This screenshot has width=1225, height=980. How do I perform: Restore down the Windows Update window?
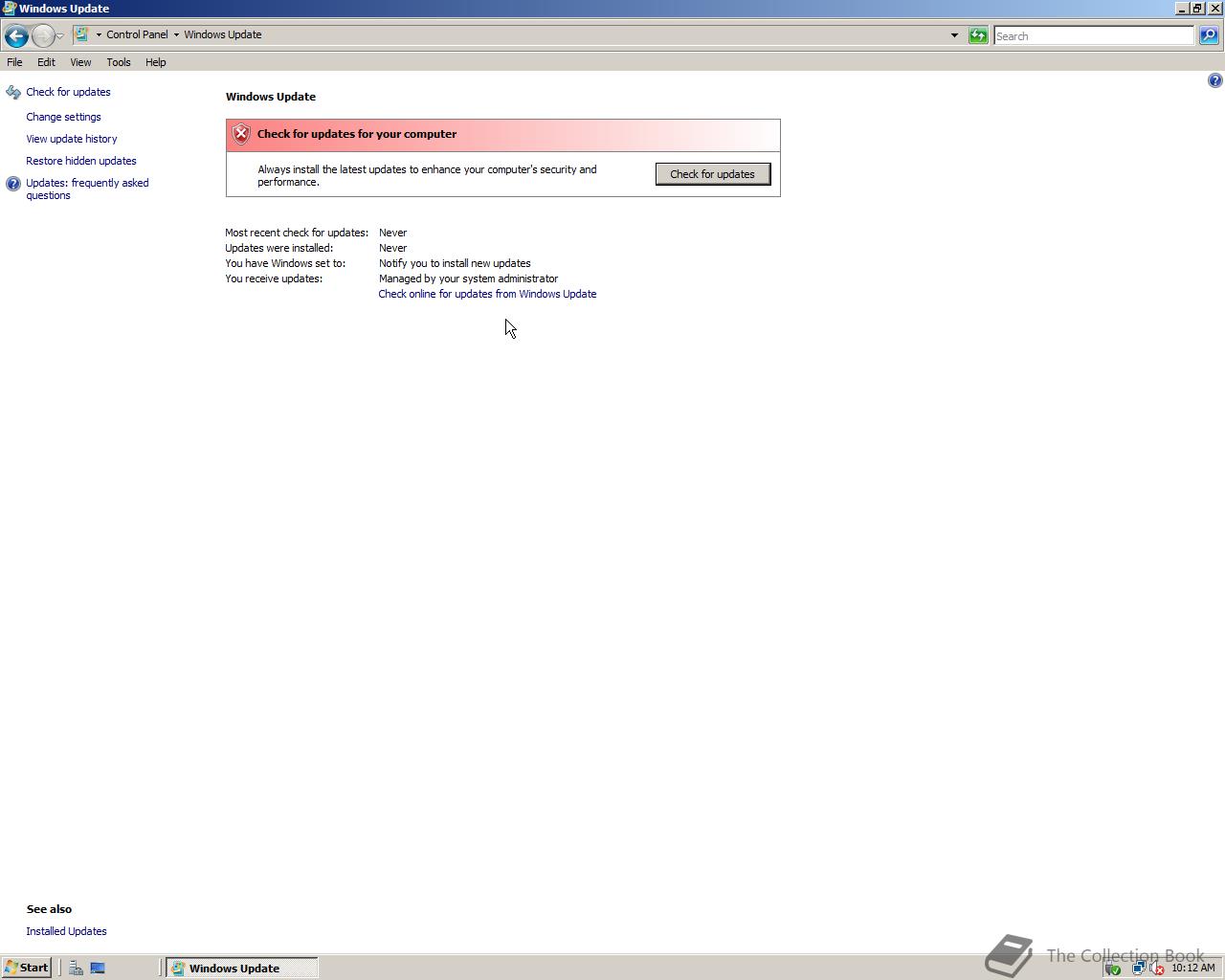point(1197,8)
